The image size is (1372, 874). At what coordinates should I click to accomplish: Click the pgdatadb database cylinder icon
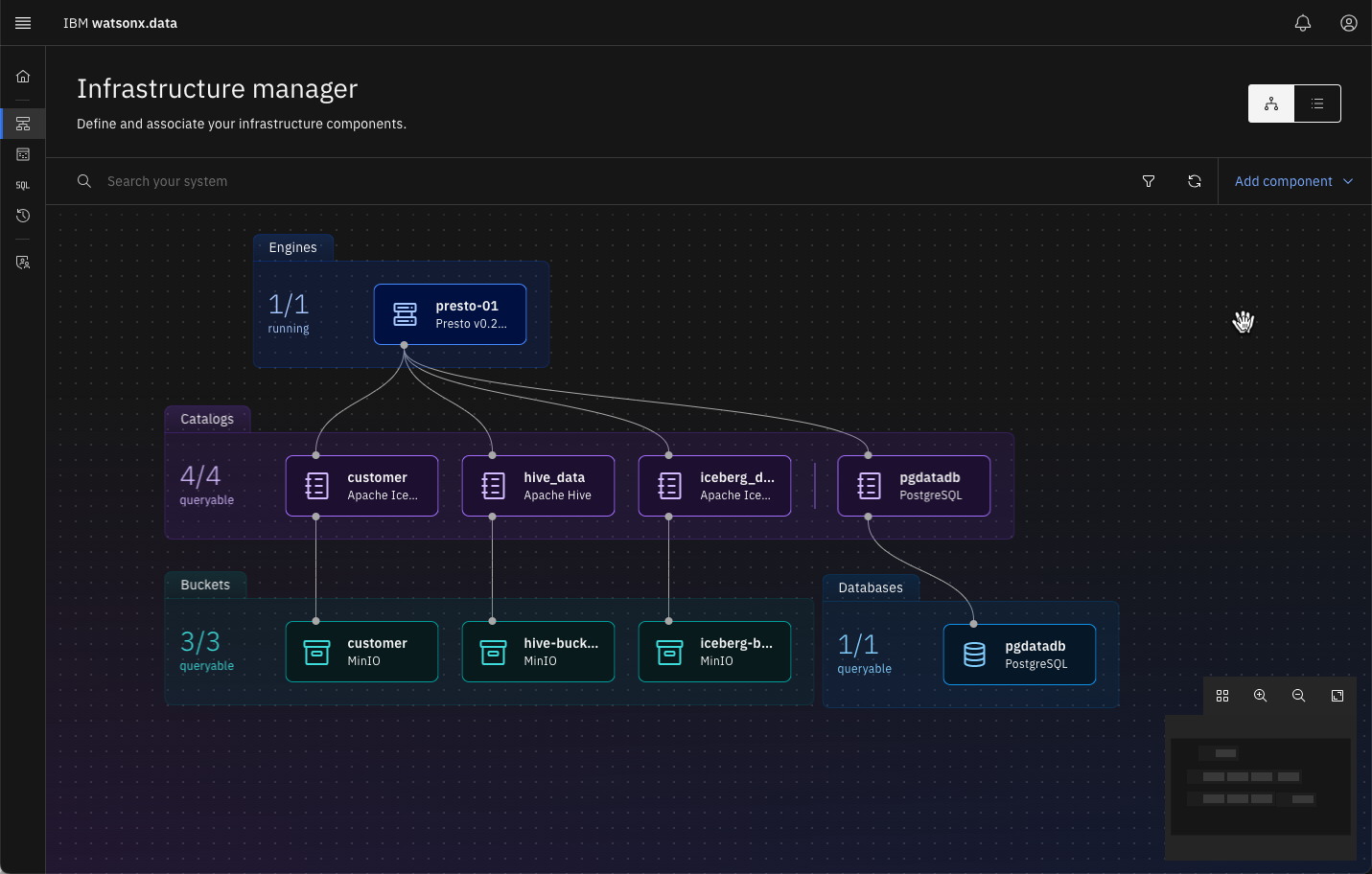pyautogui.click(x=975, y=655)
